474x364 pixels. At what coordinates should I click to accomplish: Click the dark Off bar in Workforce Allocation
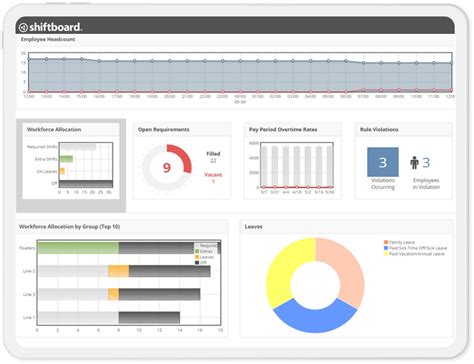[86, 184]
